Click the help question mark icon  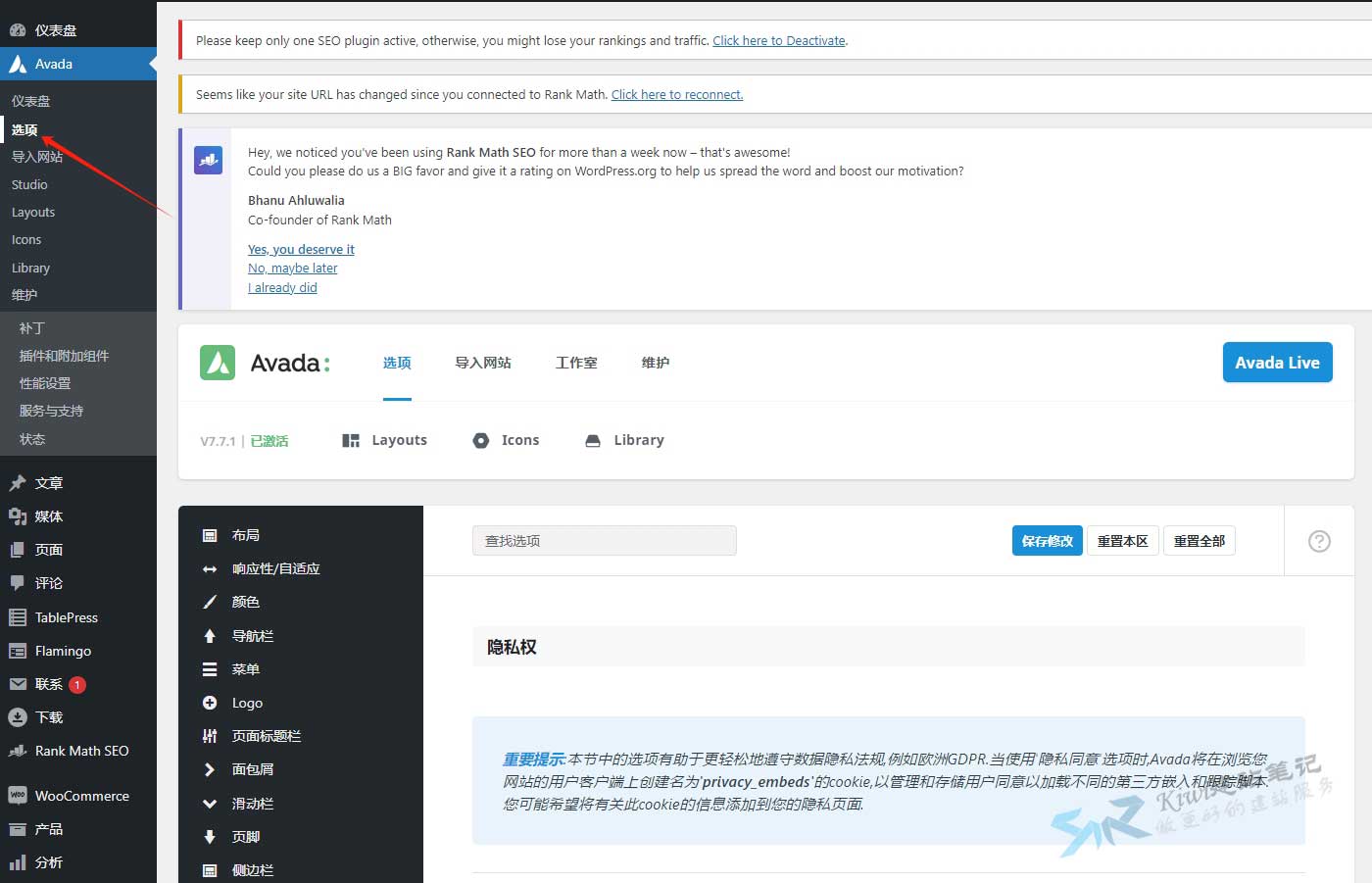(x=1319, y=540)
